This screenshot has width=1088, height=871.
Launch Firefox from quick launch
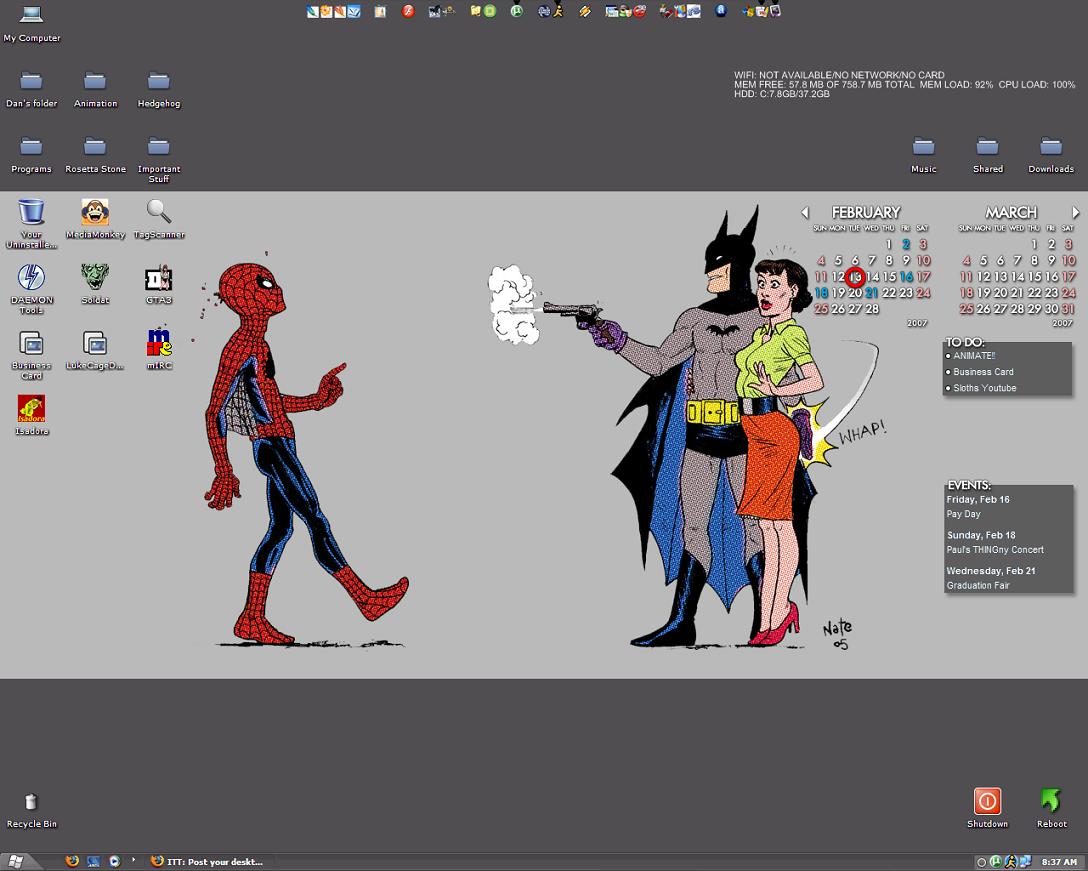click(x=72, y=861)
